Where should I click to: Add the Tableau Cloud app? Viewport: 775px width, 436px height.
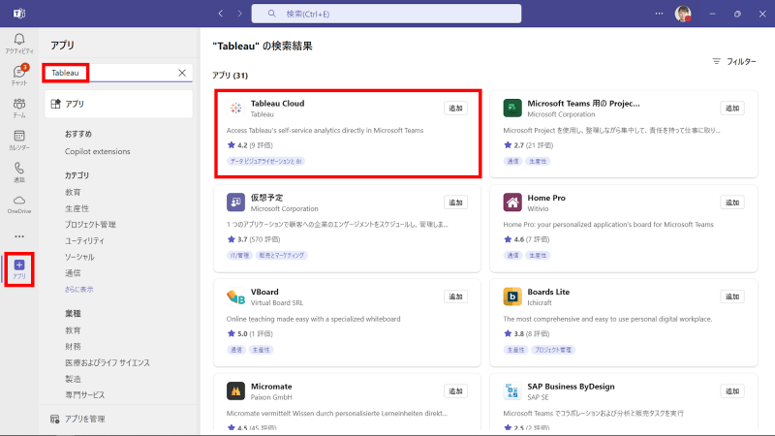coord(455,108)
